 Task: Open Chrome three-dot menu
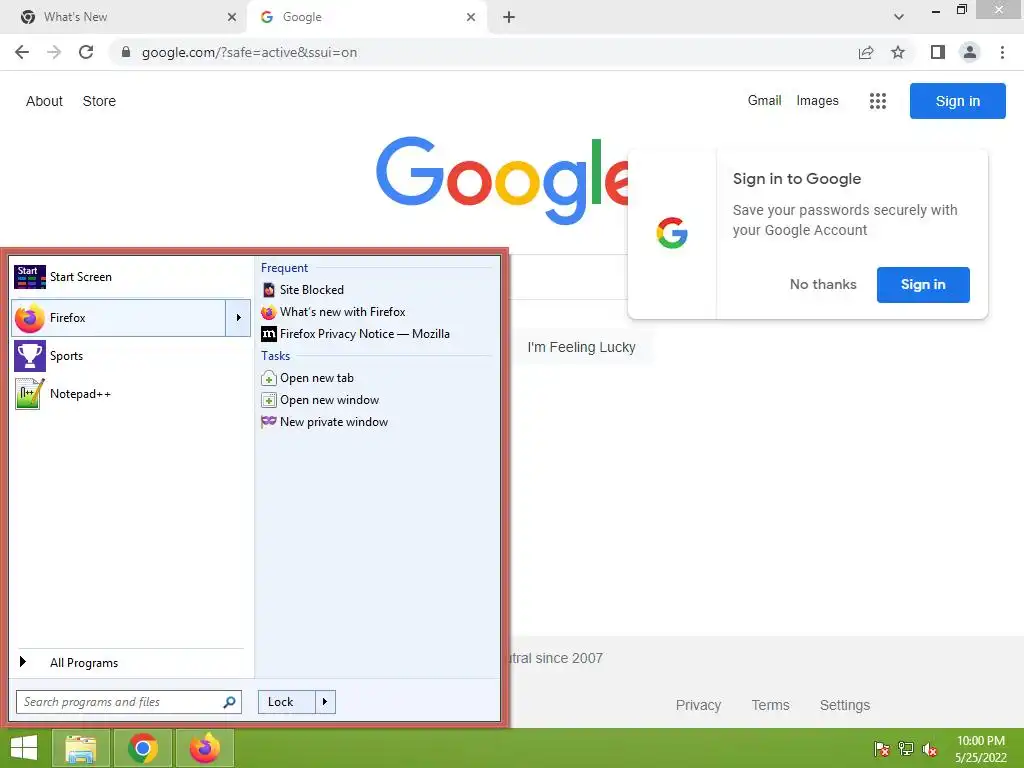(1002, 52)
